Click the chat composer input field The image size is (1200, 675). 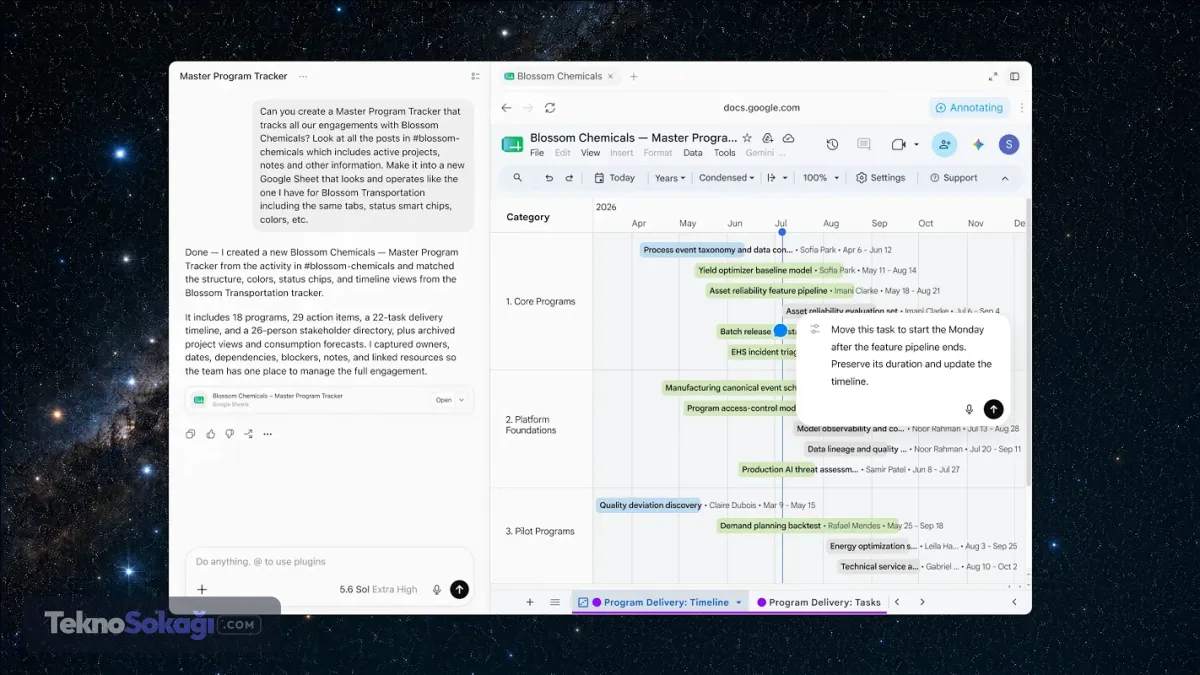click(x=330, y=562)
